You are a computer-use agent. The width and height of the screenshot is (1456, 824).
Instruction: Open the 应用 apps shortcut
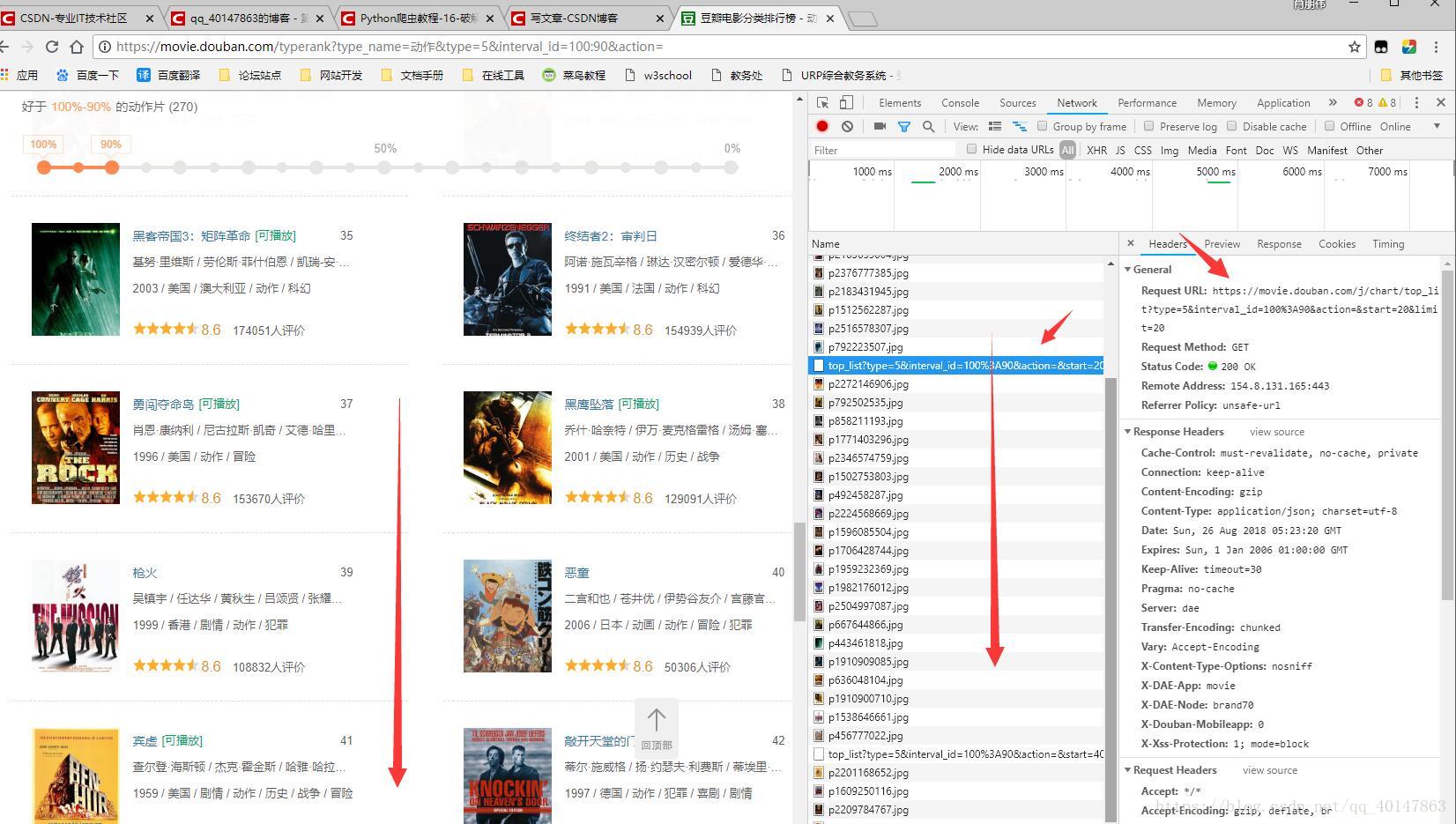(19, 75)
